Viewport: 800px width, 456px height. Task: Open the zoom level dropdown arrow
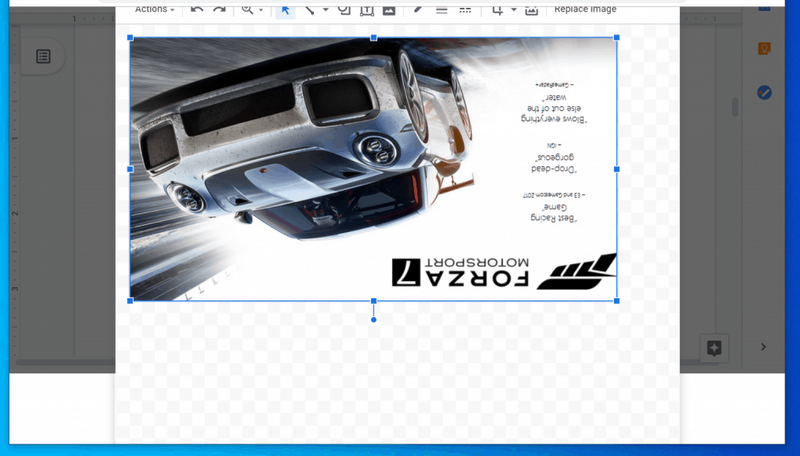click(x=261, y=10)
